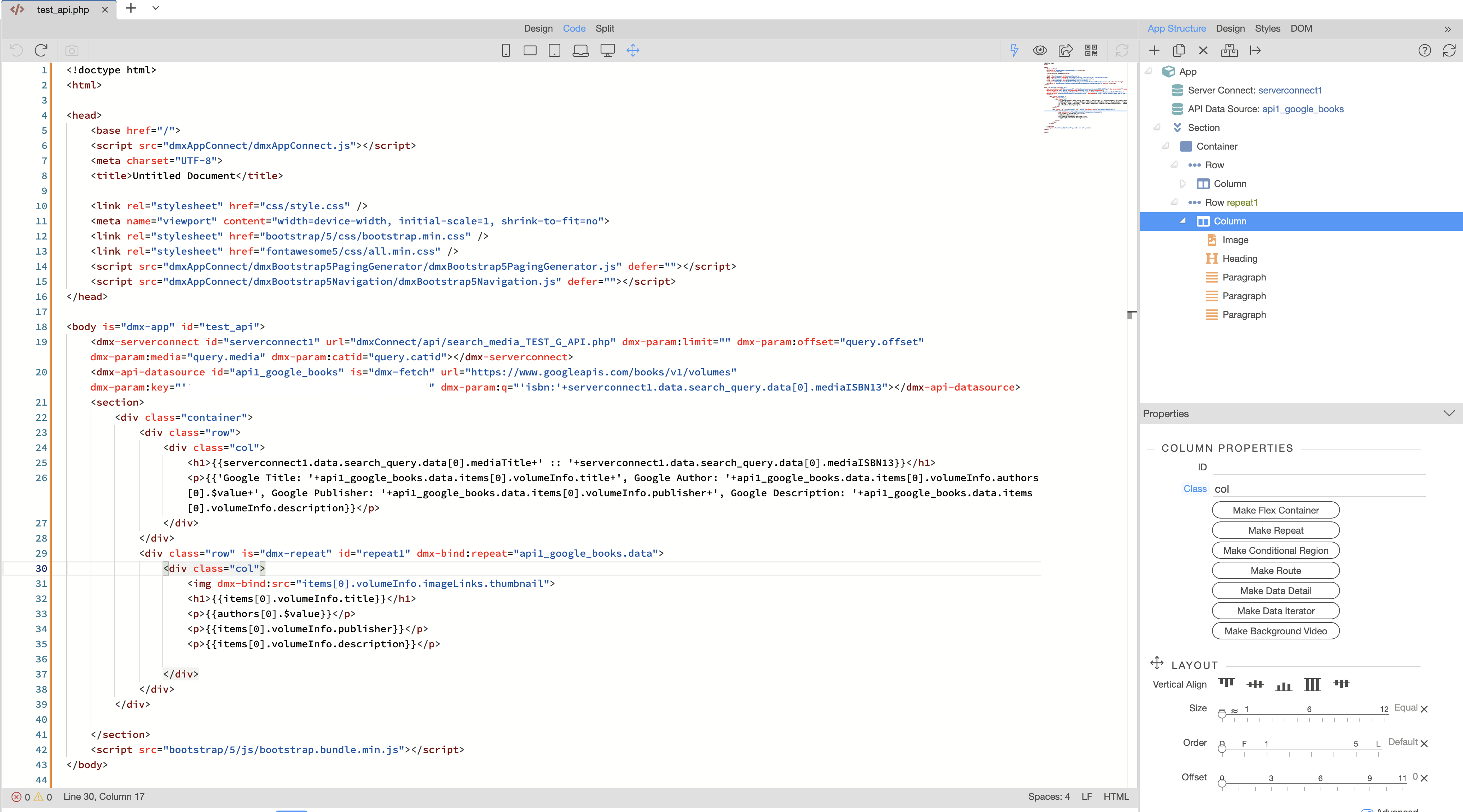
Task: Open the help question mark icon
Action: point(1425,51)
